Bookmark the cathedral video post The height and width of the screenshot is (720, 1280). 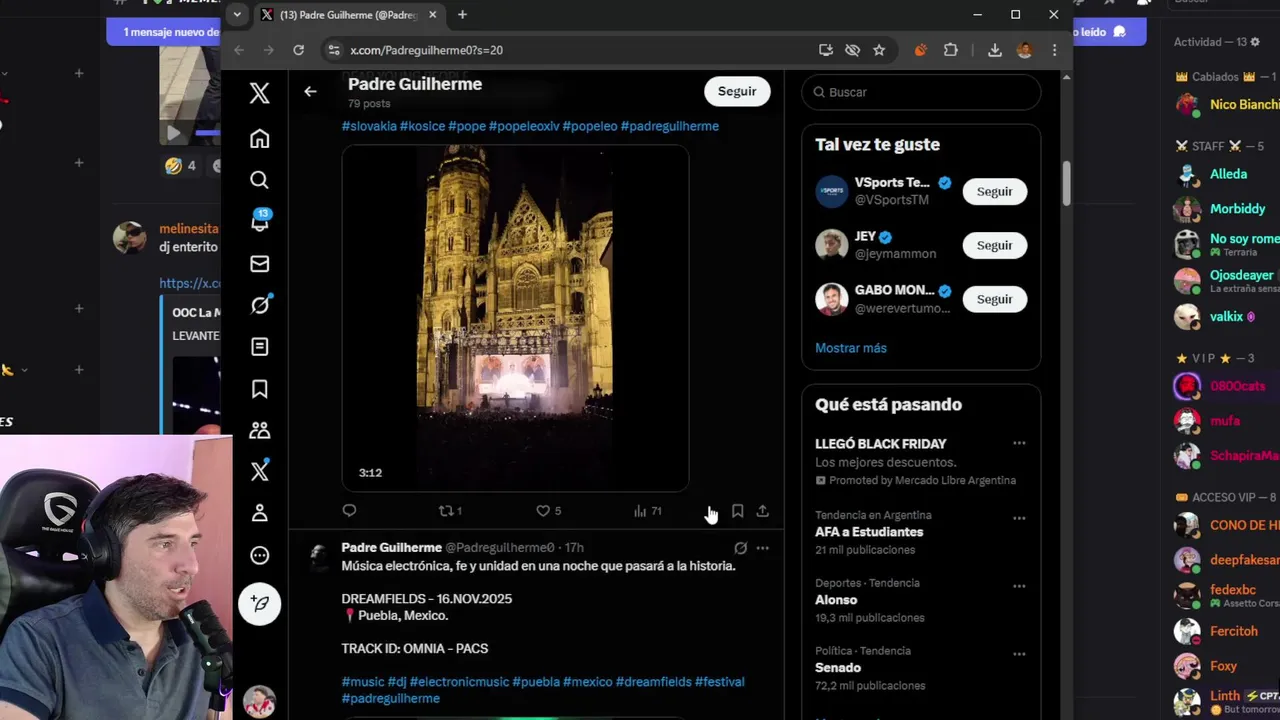point(737,511)
